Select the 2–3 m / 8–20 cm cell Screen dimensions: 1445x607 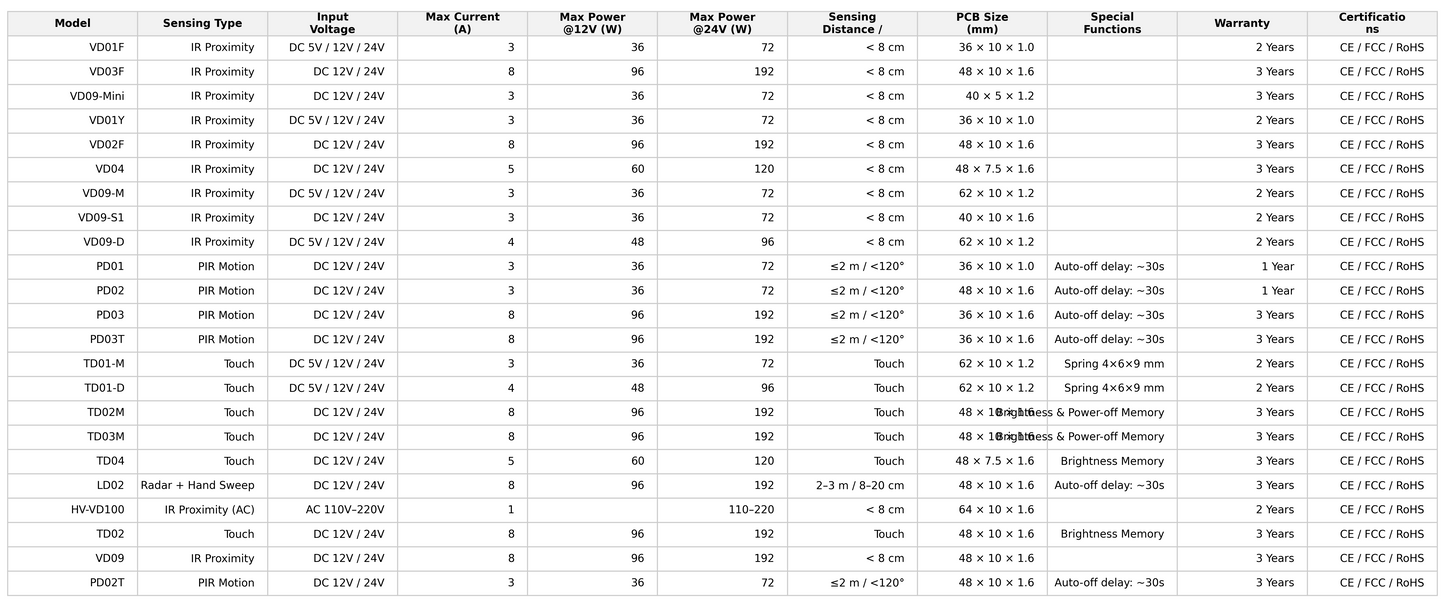coord(860,486)
